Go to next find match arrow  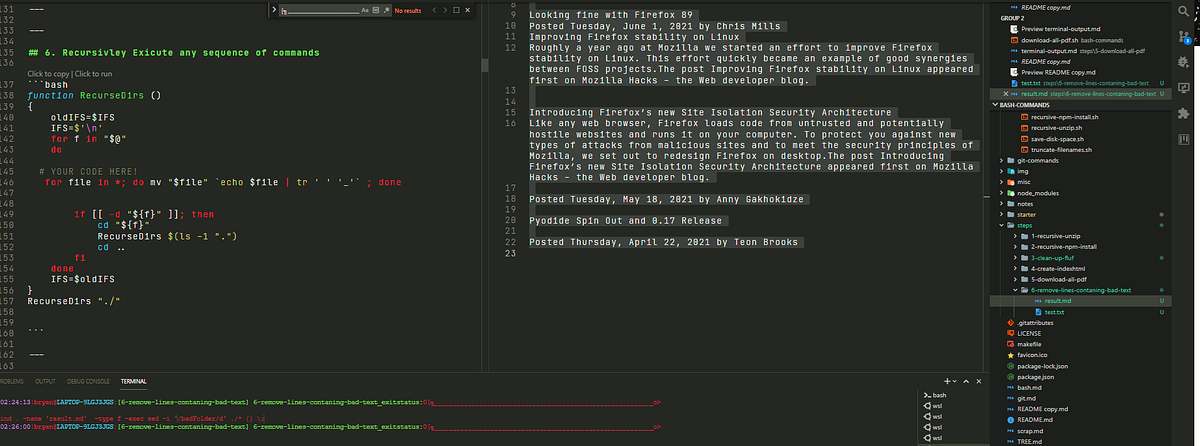click(x=446, y=10)
